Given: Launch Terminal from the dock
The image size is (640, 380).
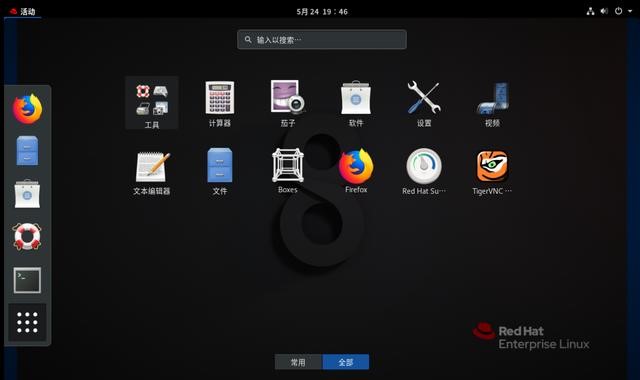Looking at the screenshot, I should [x=27, y=280].
